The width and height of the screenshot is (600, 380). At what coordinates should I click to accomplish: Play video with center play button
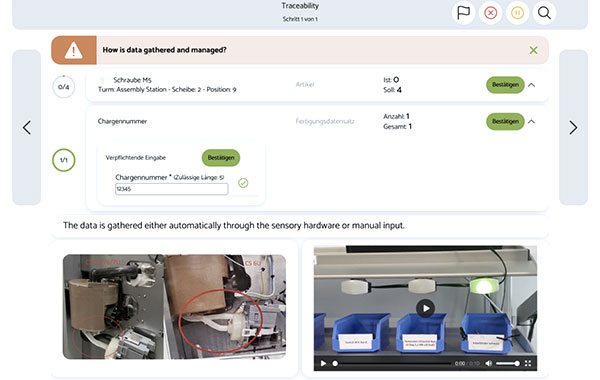point(425,308)
